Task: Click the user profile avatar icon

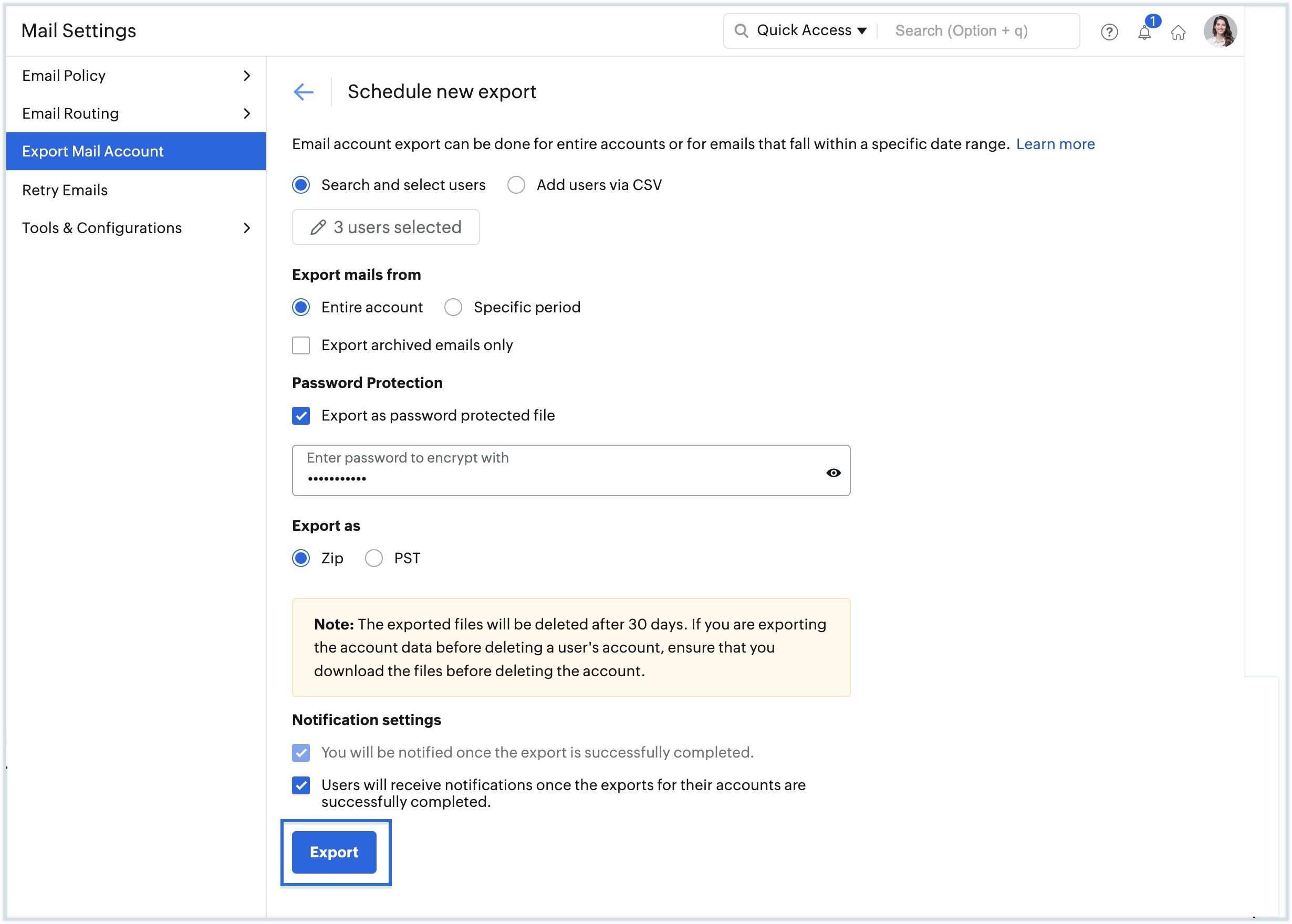Action: tap(1223, 30)
